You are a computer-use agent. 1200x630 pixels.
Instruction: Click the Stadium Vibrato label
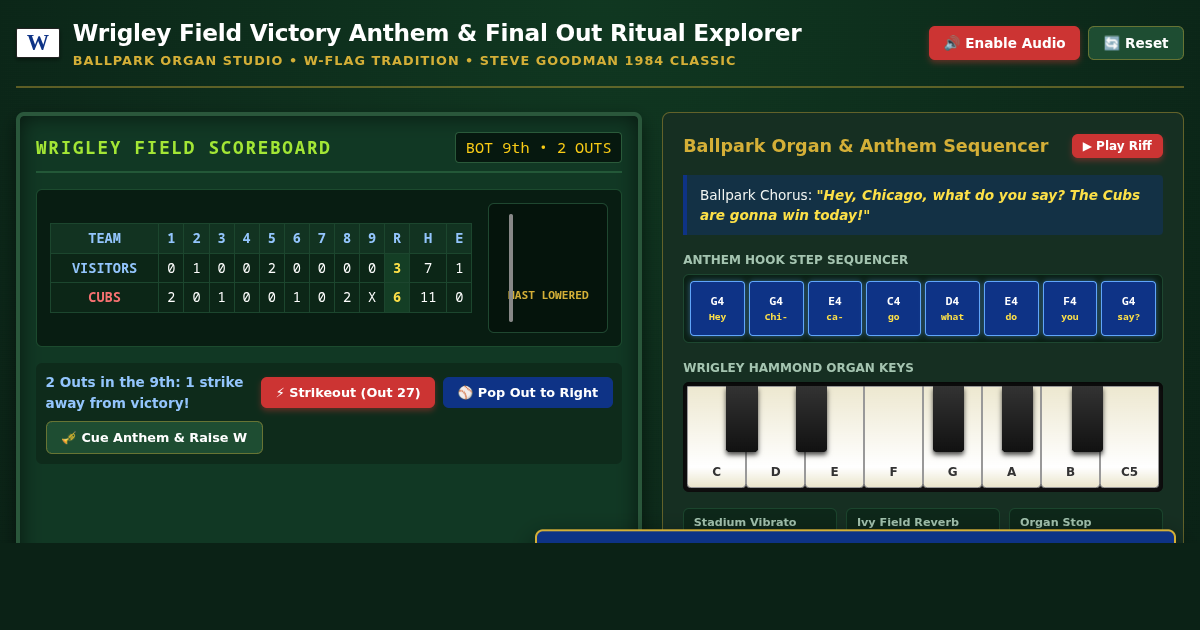pos(745,522)
